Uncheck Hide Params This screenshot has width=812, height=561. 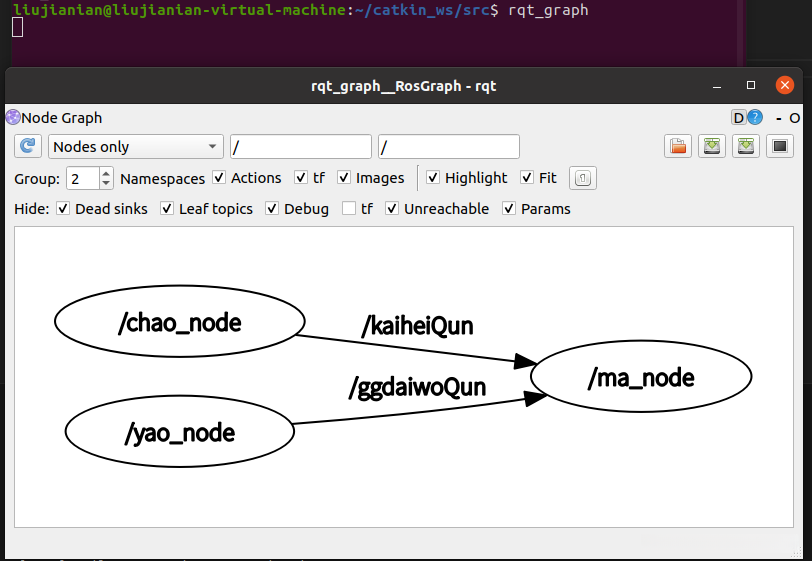click(x=509, y=209)
